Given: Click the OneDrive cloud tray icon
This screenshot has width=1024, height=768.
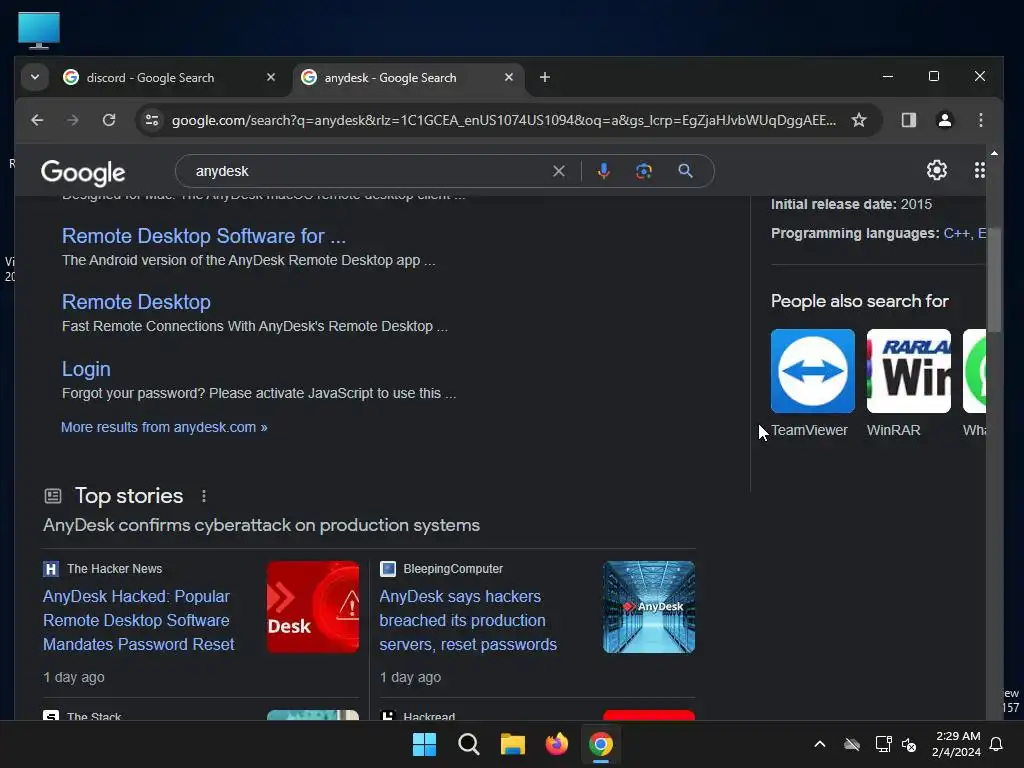Looking at the screenshot, I should (852, 744).
